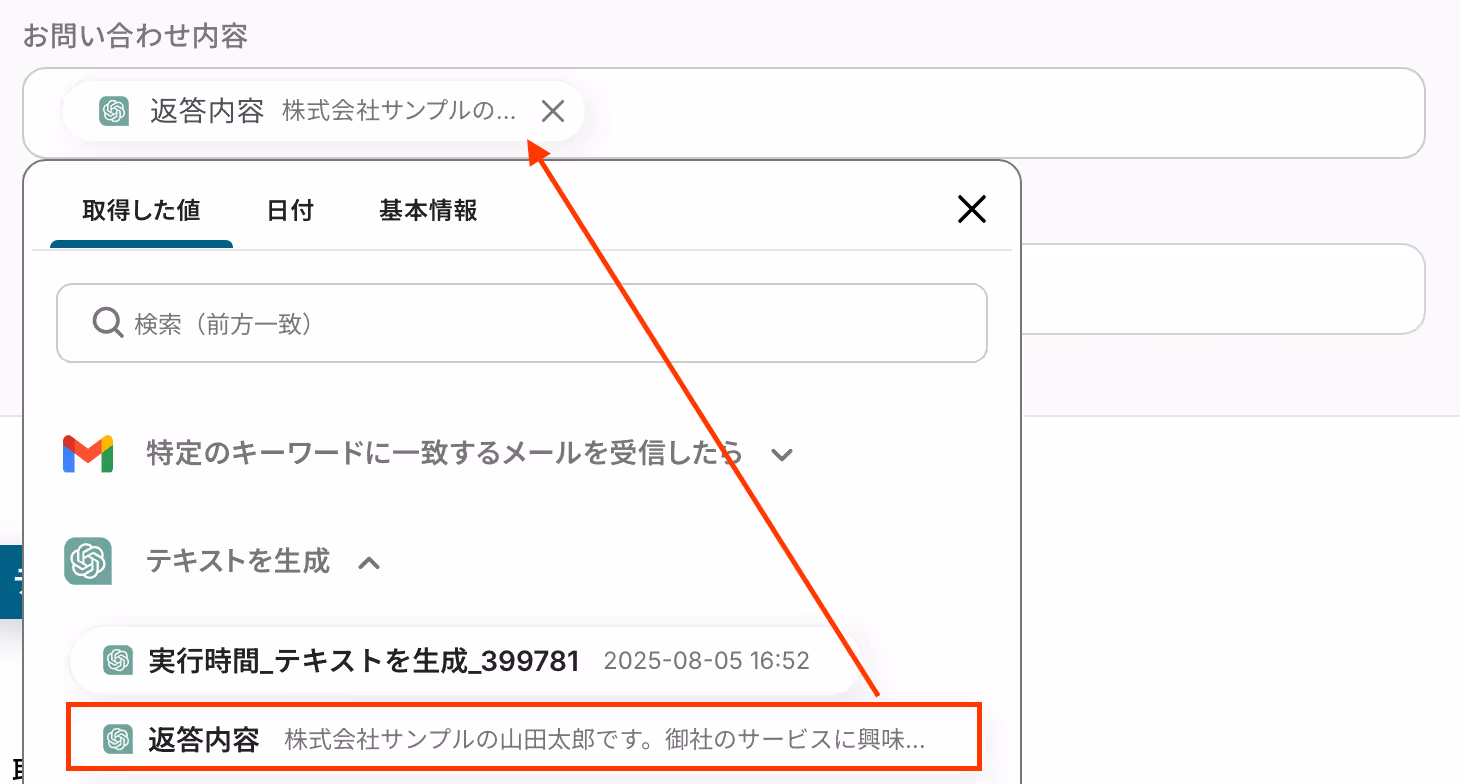The image size is (1460, 784).
Task: Click the Gmail icon beside 特定のキーワード
Action: [x=88, y=454]
